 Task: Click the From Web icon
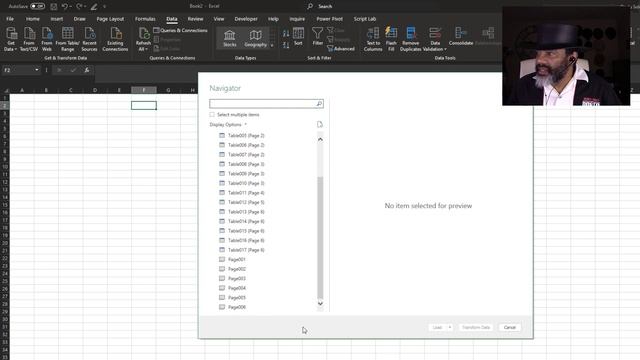click(47, 39)
